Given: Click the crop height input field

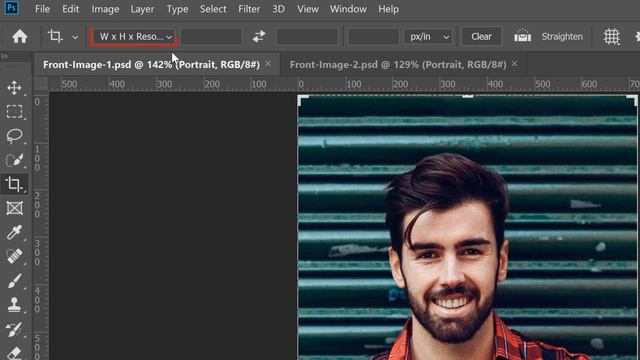Looking at the screenshot, I should click(307, 36).
